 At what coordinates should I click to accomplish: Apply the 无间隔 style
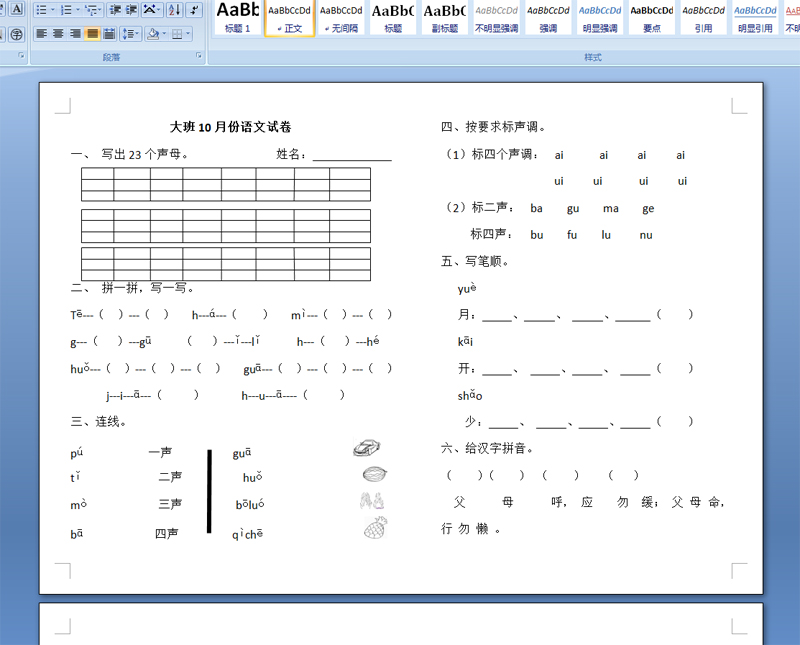[341, 17]
